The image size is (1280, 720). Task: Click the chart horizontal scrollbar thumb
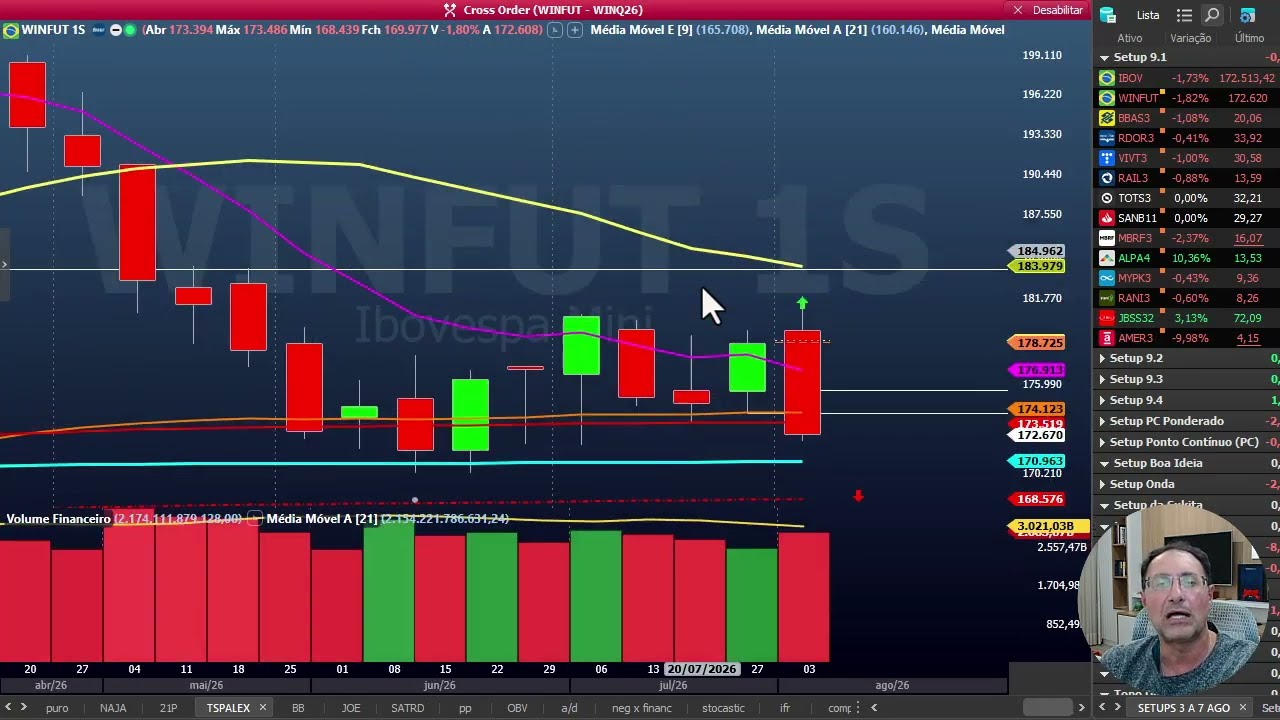click(1047, 708)
